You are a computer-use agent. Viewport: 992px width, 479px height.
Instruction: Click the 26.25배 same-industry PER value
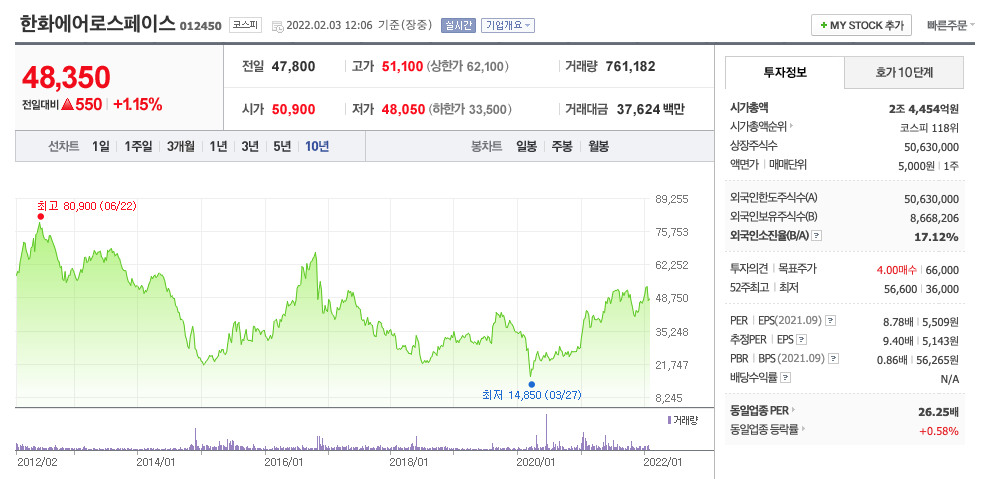pos(939,412)
